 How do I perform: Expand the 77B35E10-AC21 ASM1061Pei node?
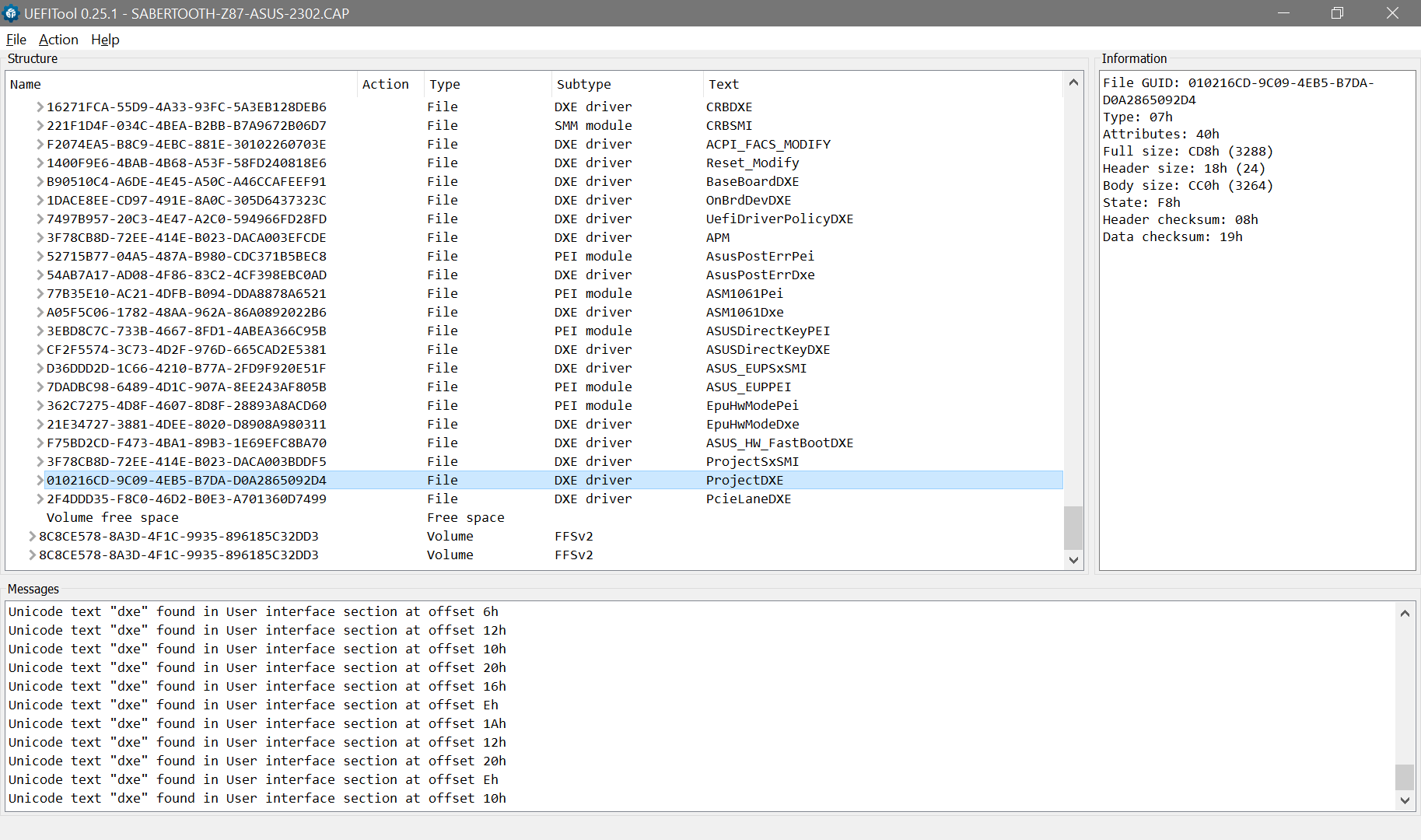(40, 293)
